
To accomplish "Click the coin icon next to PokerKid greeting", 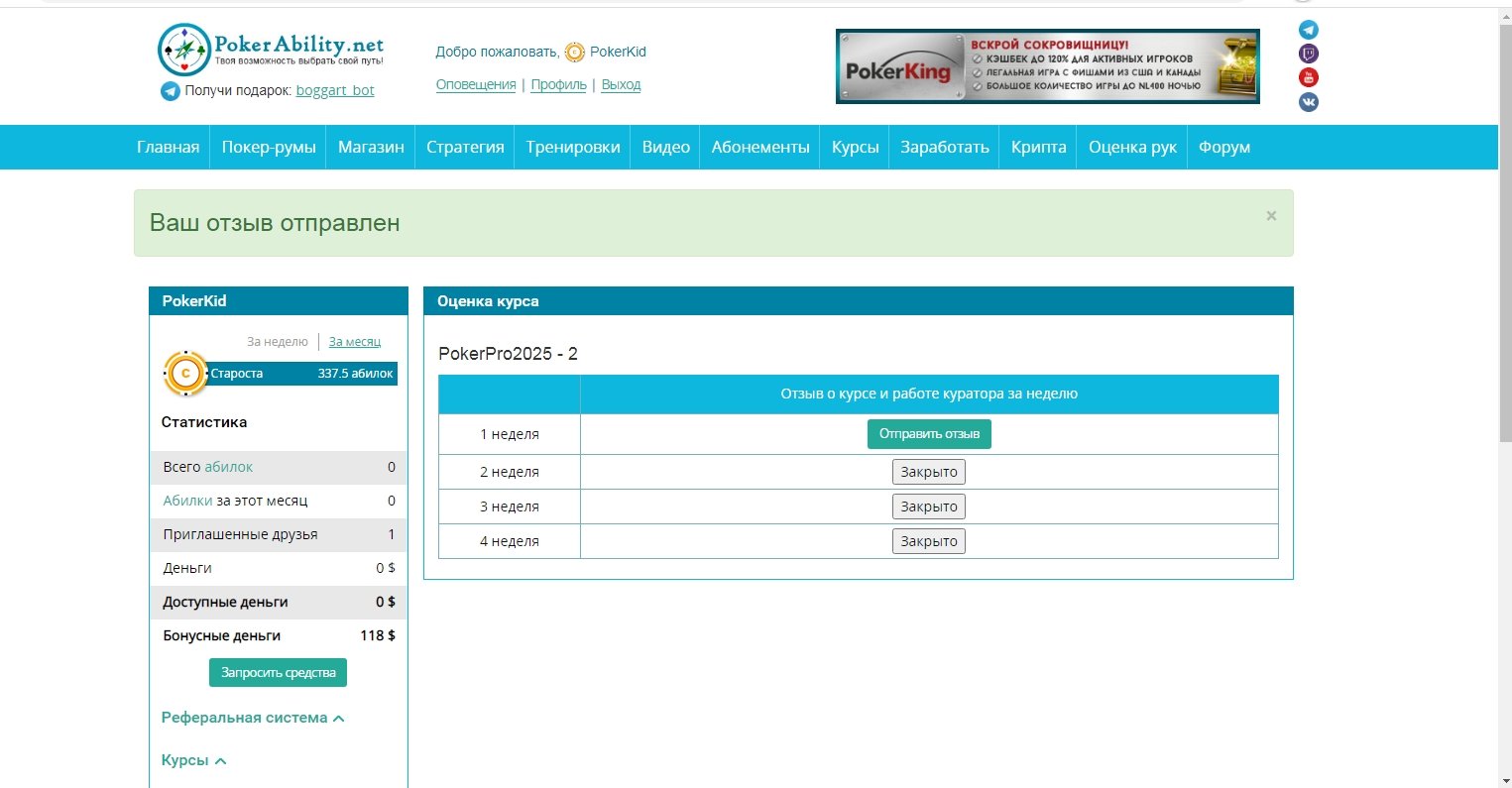I will pos(575,53).
